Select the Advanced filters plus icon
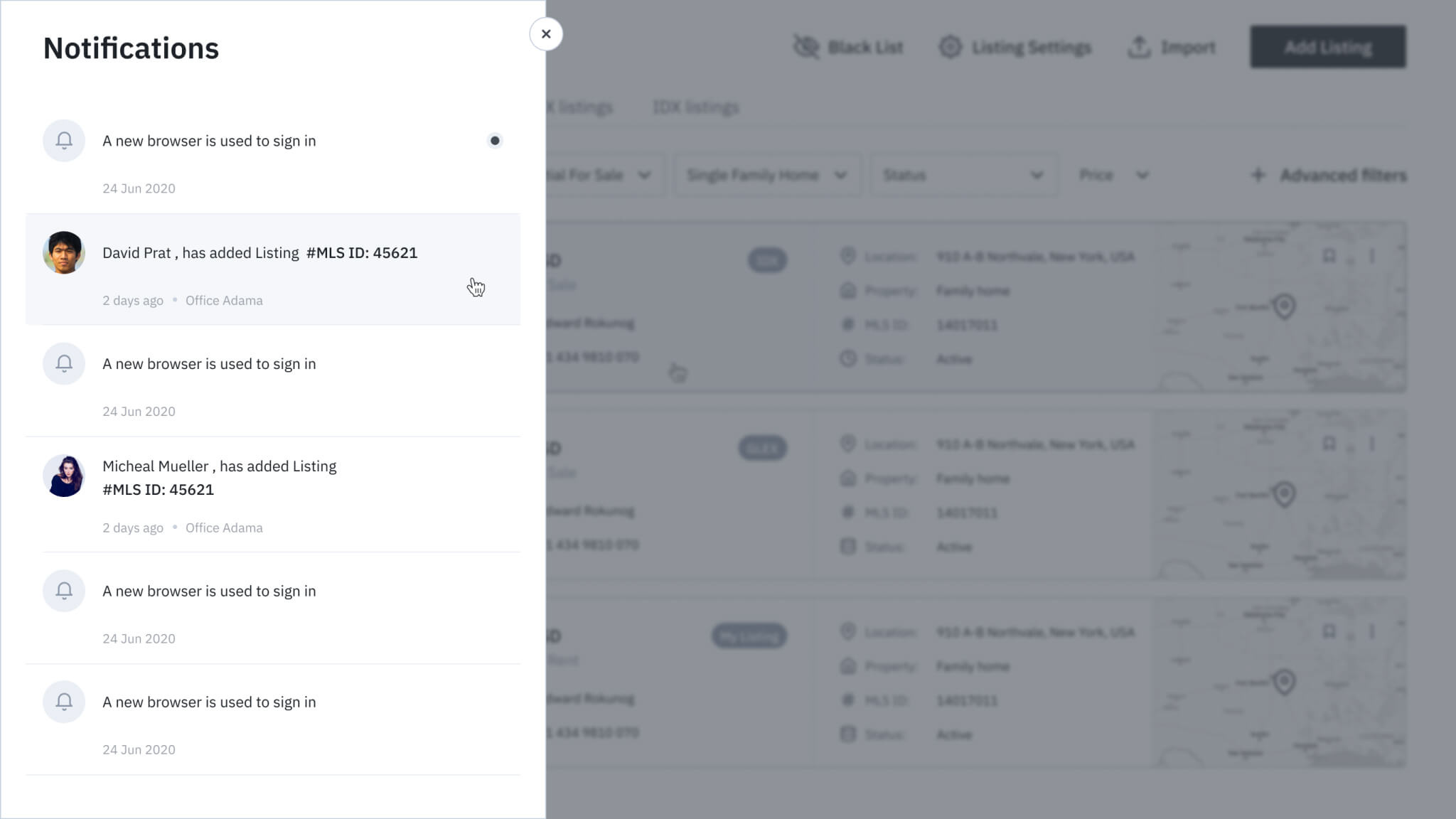 1258,175
